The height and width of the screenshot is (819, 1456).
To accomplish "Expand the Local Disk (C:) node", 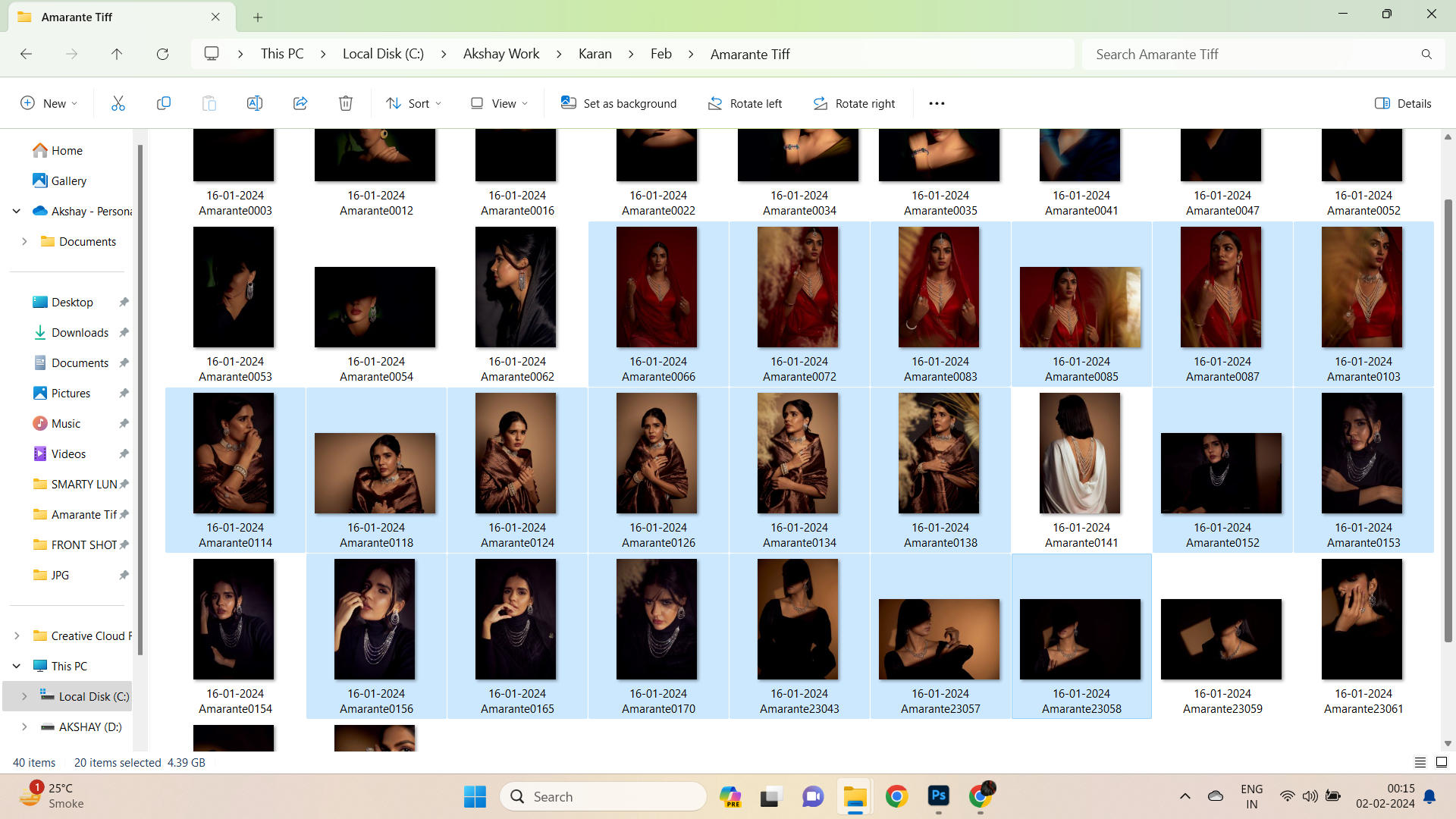I will point(24,696).
